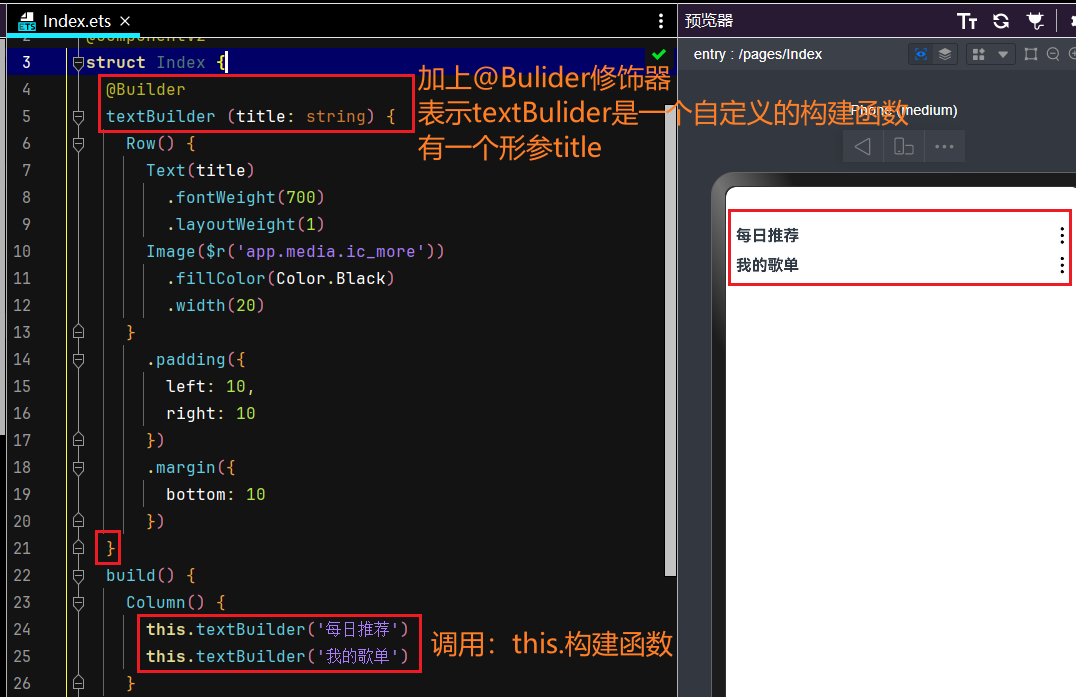Click the Index struct name on line 3
The width and height of the screenshot is (1076, 697).
tap(180, 62)
